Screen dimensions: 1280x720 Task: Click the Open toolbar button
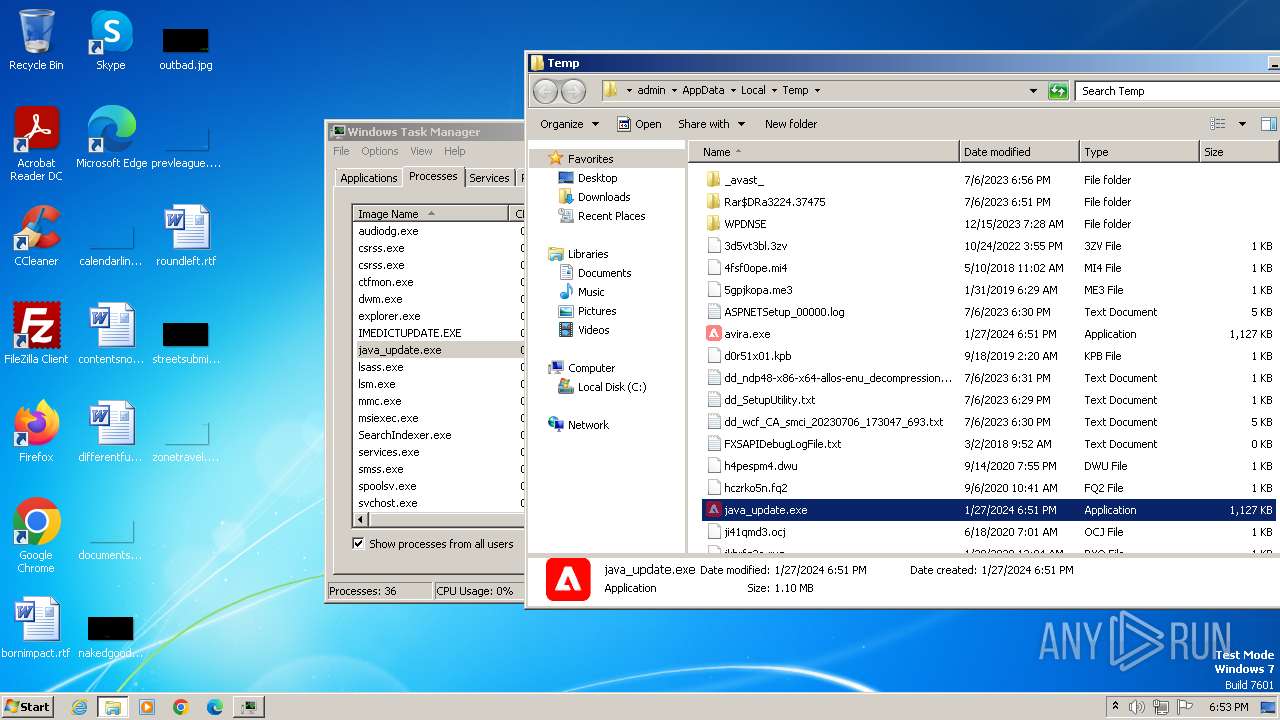(x=639, y=124)
